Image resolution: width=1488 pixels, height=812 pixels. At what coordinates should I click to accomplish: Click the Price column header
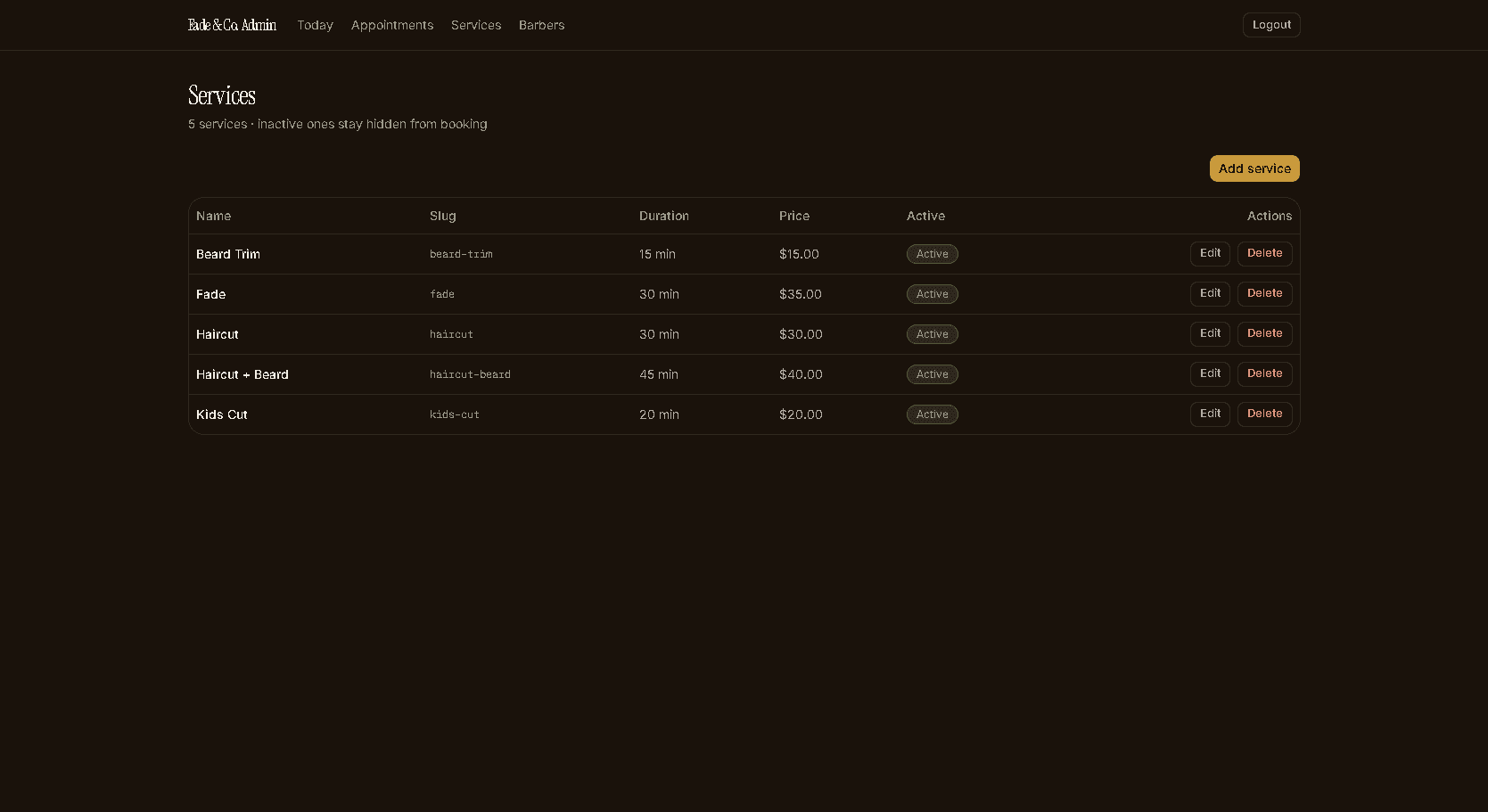794,216
